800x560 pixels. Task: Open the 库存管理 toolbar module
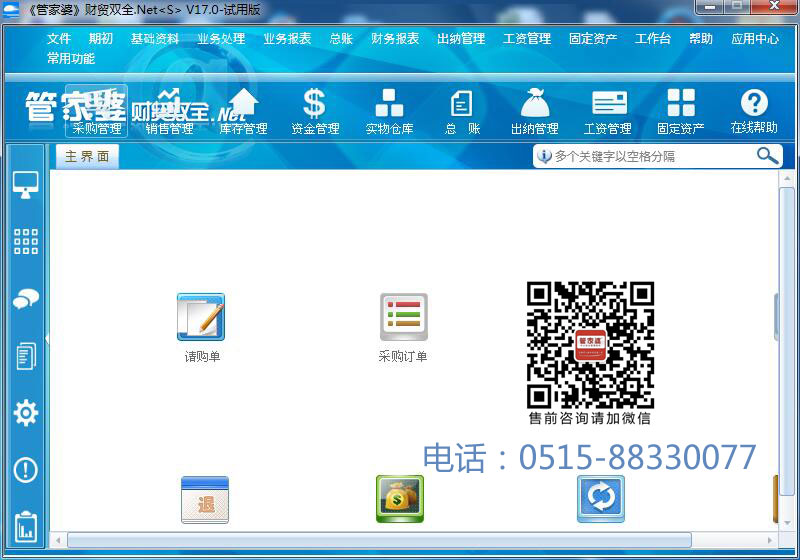coord(243,111)
